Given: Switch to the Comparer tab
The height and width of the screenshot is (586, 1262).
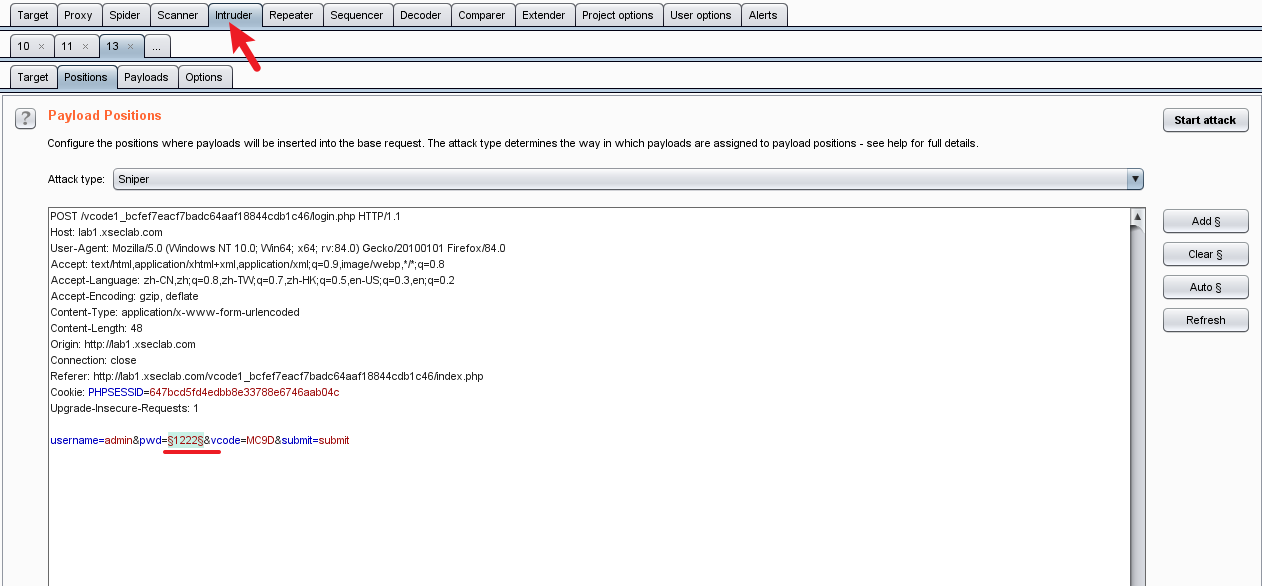Looking at the screenshot, I should (x=482, y=15).
